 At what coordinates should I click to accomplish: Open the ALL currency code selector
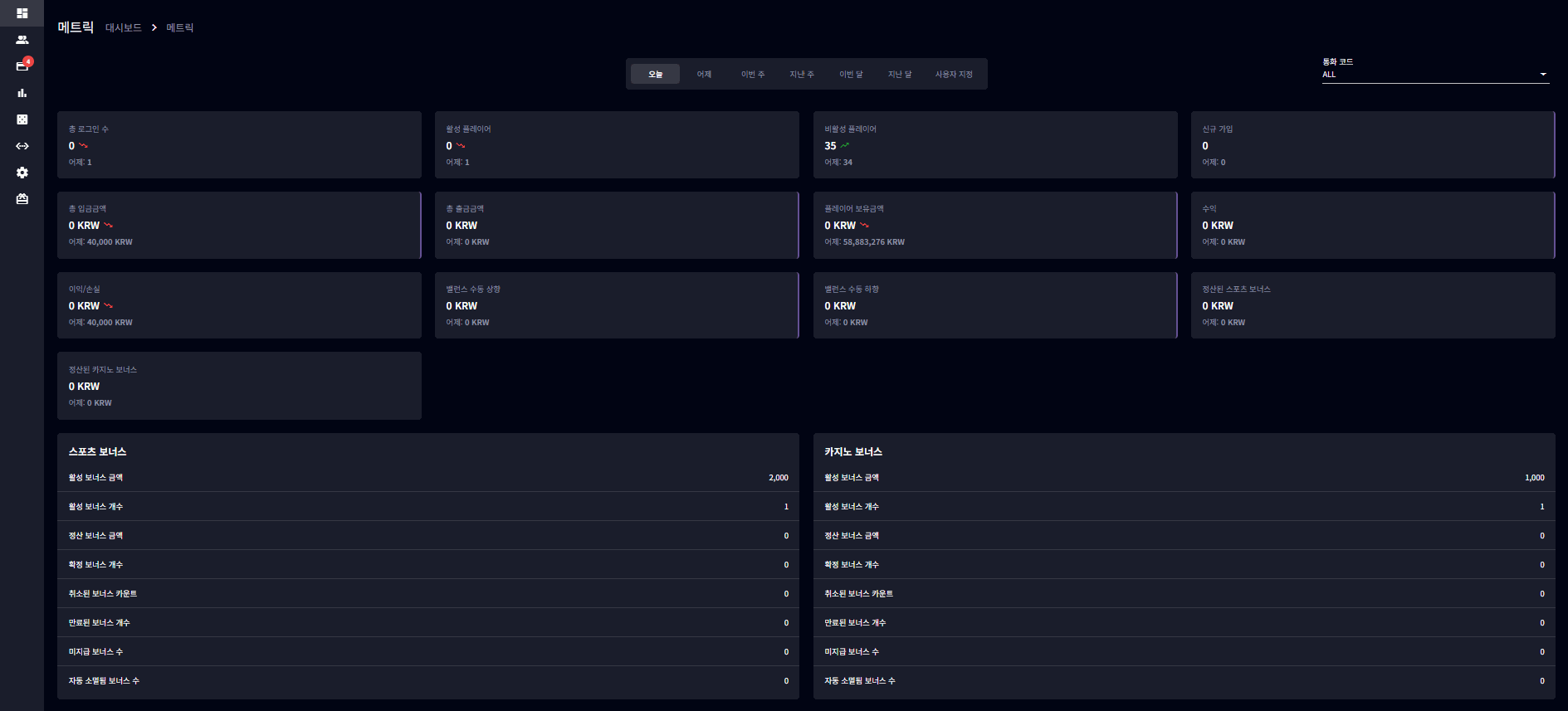coord(1435,75)
